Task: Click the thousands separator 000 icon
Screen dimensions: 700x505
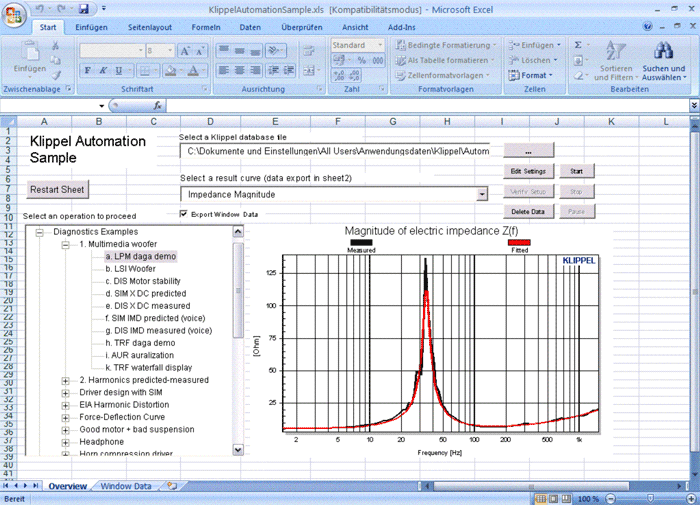Action: [x=378, y=60]
